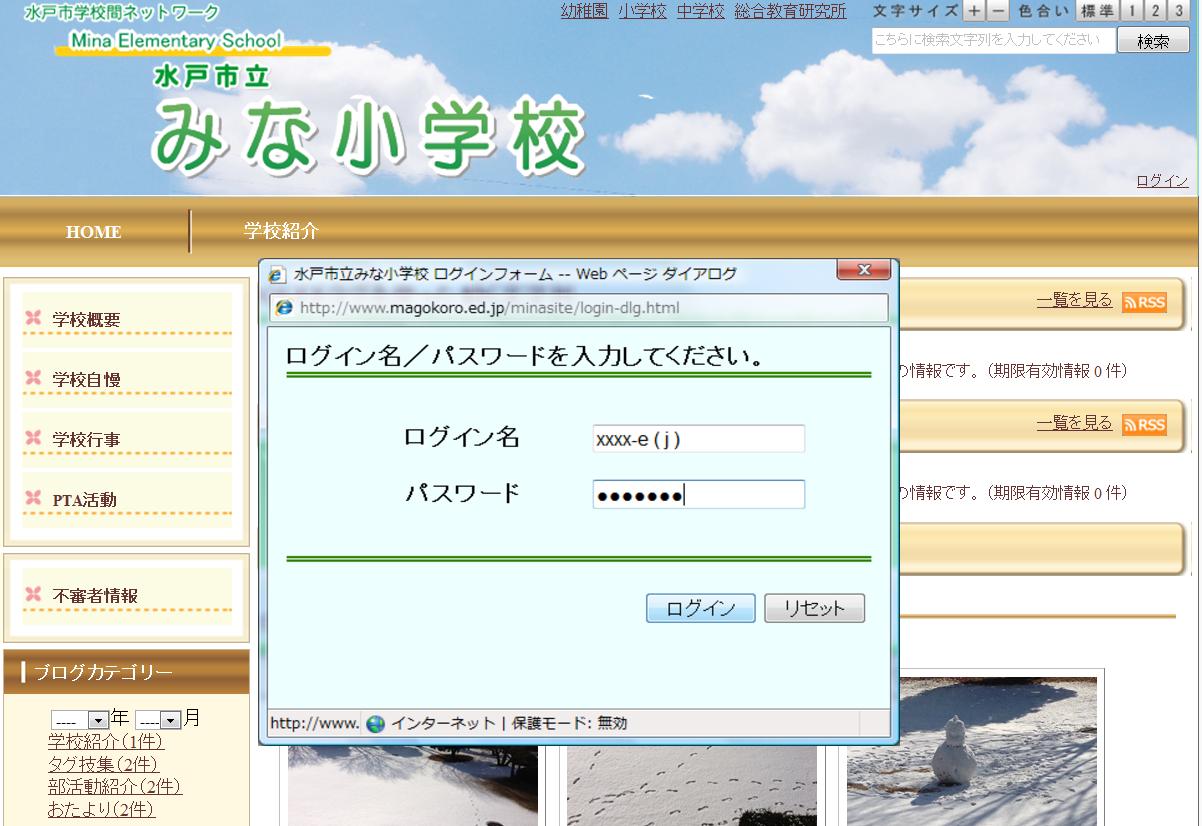Open 学校紹介(1件) blog category link

click(x=106, y=742)
